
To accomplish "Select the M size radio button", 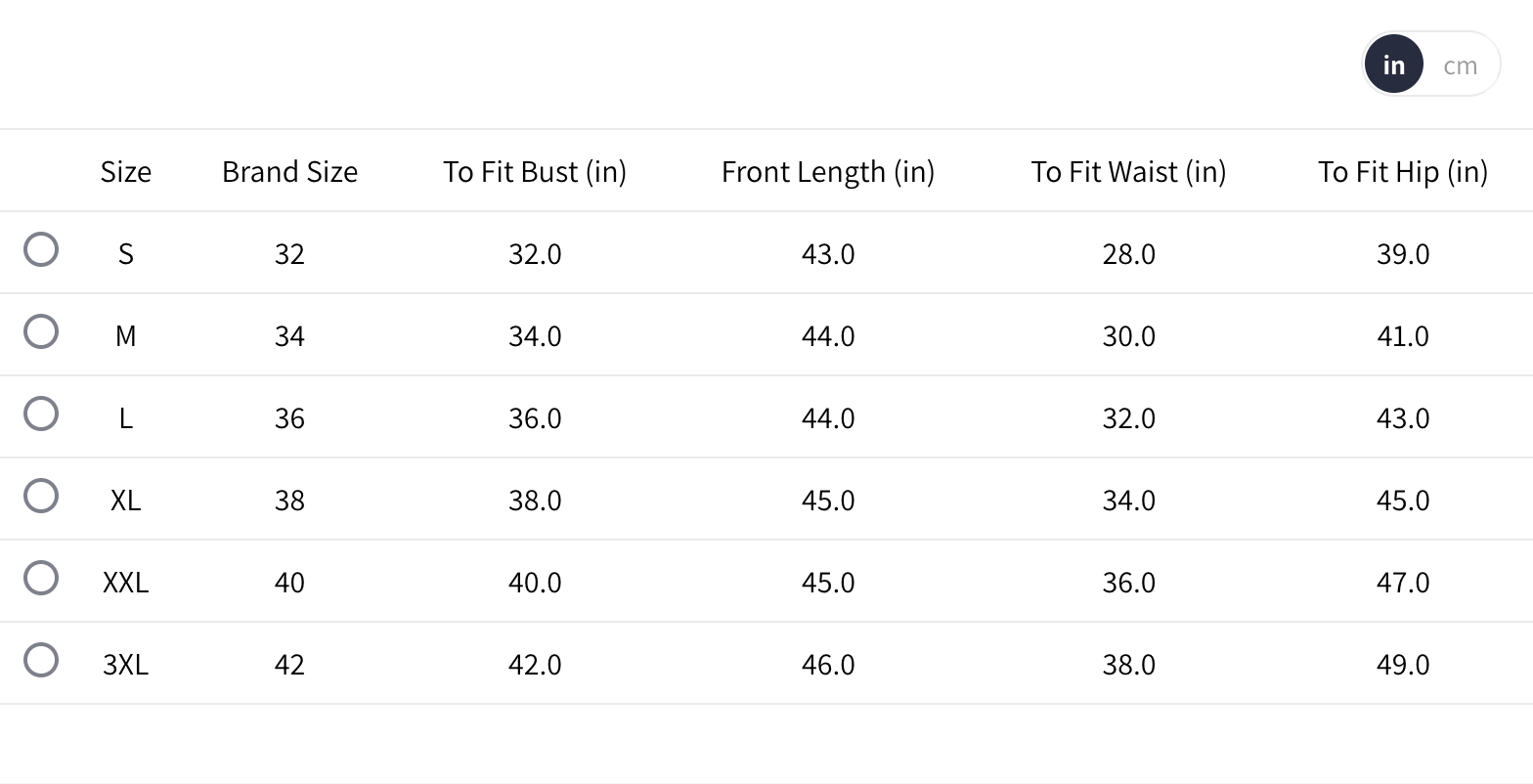I will click(41, 332).
